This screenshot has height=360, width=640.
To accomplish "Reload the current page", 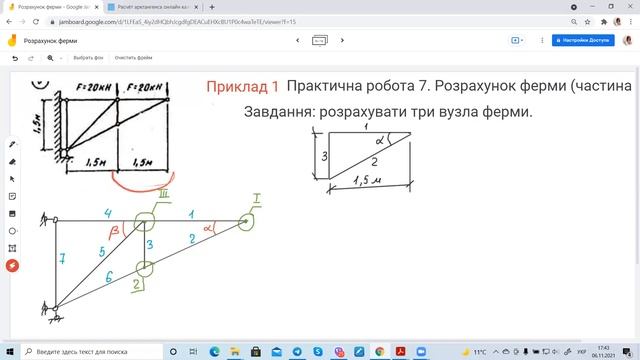I will coord(36,22).
